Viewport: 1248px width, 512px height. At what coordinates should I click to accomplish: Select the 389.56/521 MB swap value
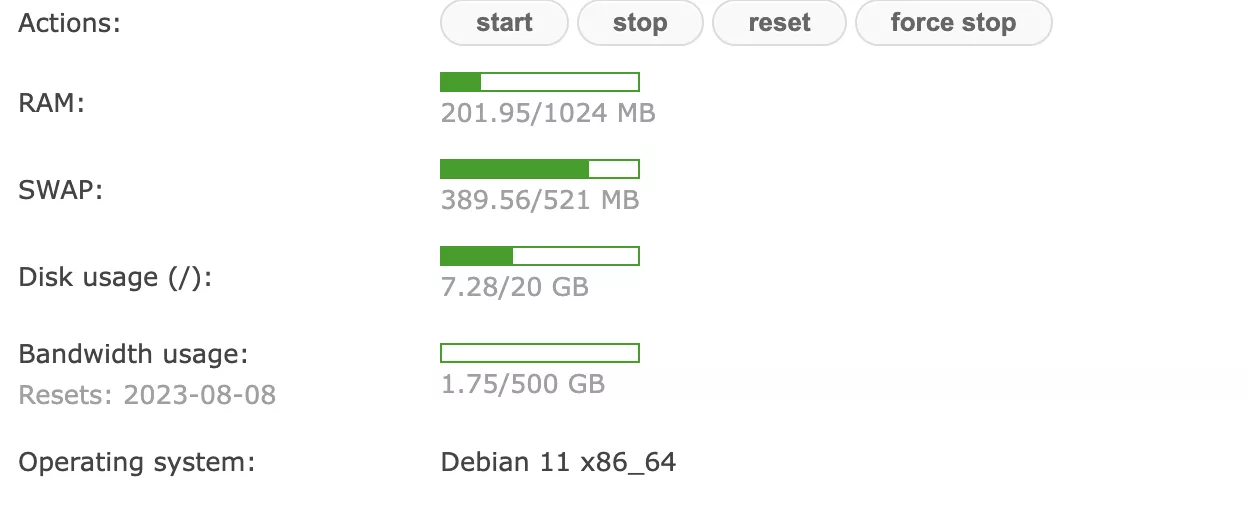(540, 200)
